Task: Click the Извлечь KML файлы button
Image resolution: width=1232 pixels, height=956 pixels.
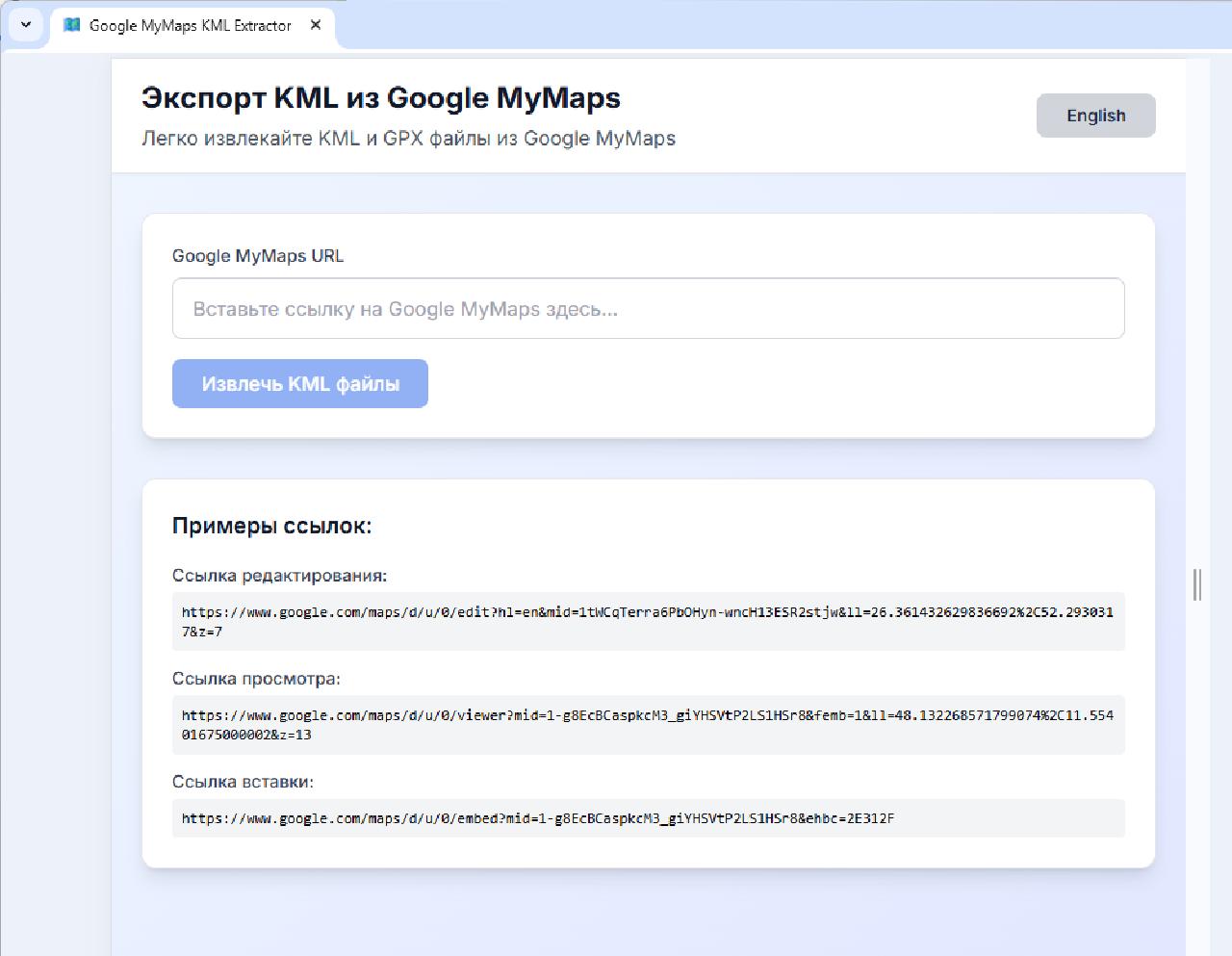Action: point(300,384)
